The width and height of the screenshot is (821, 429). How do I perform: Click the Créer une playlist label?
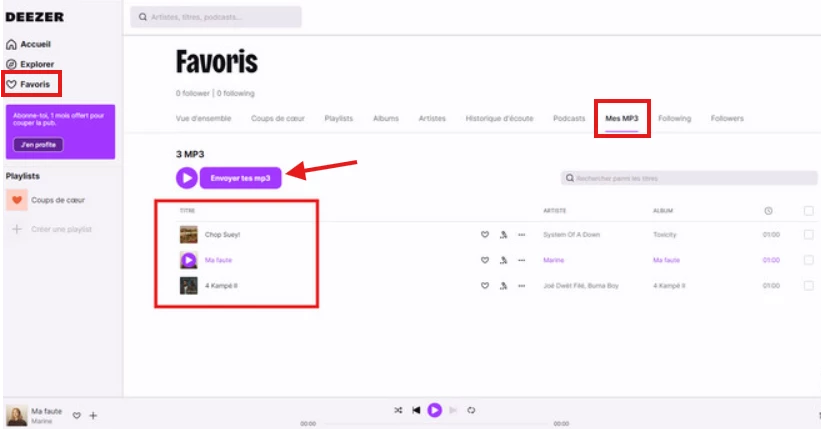pyautogui.click(x=61, y=229)
